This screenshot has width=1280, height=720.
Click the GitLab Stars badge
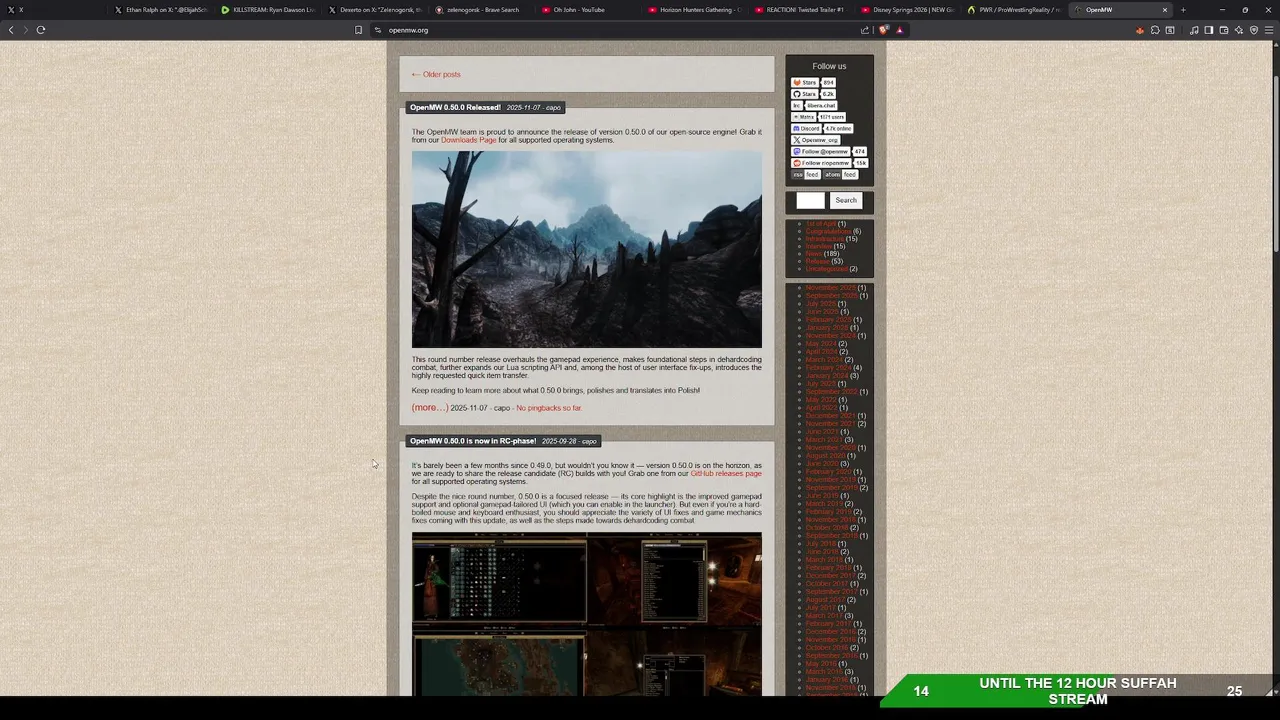click(x=814, y=82)
